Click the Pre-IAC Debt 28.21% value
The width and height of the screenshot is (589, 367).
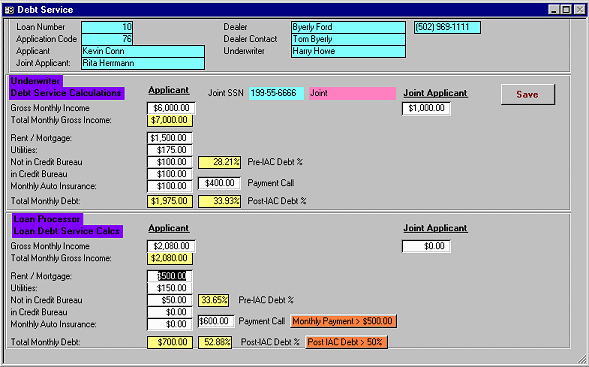(x=219, y=162)
